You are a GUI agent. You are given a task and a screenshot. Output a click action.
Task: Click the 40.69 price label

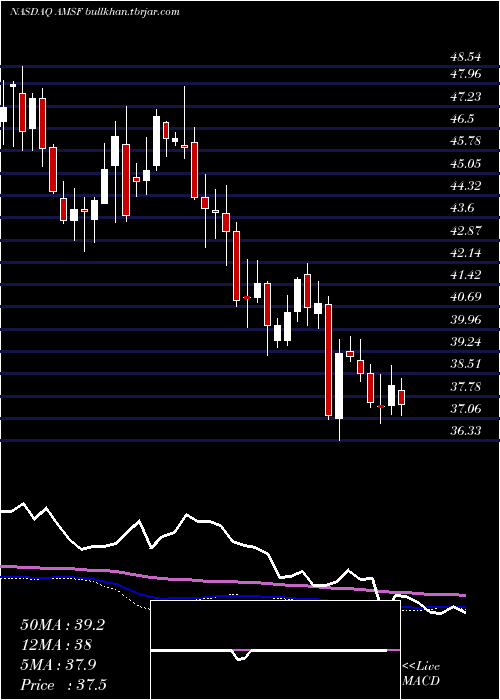pos(466,297)
